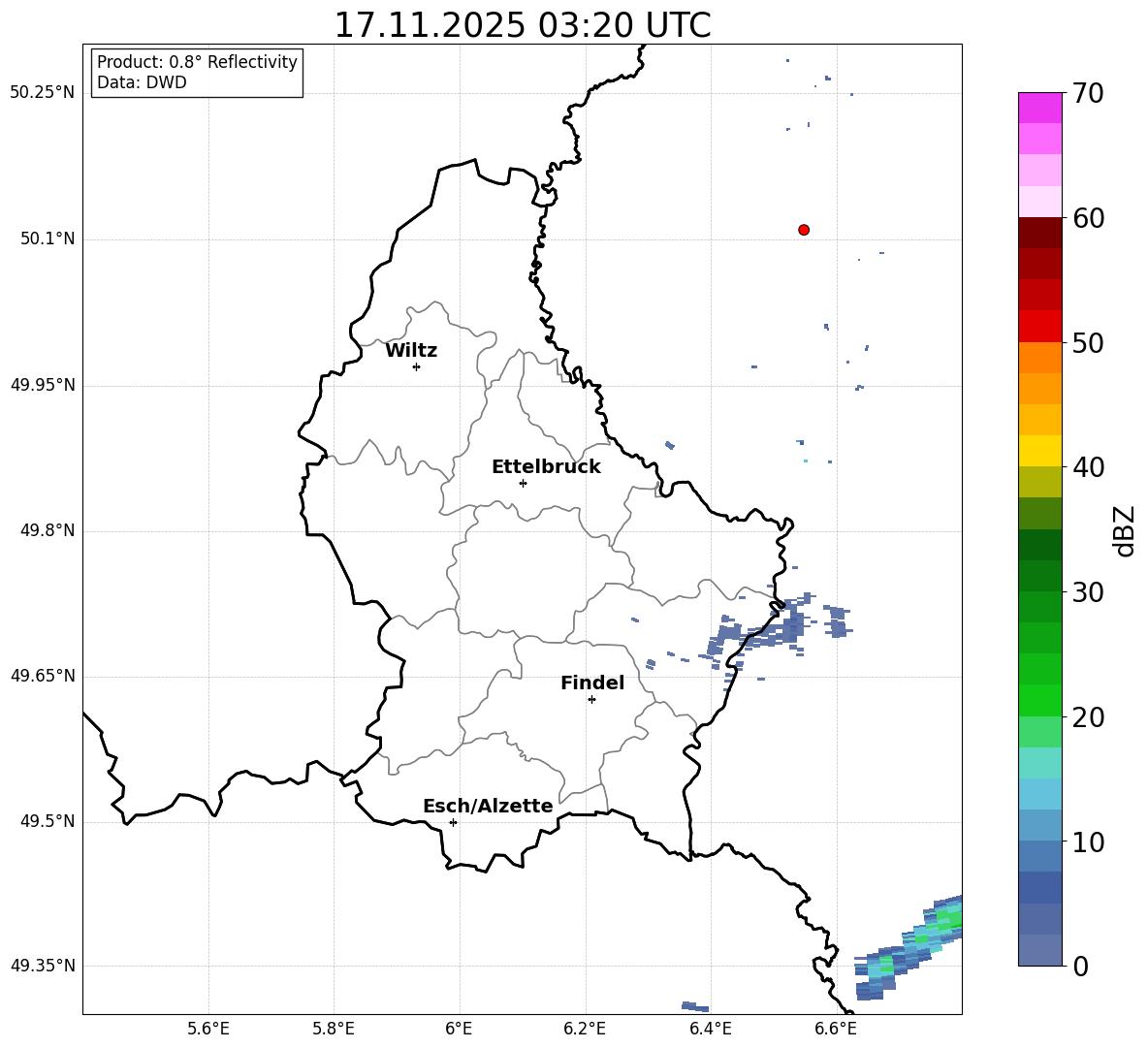This screenshot has height=1048, width=1148.
Task: Click the Data: DWD text
Action: pyautogui.click(x=142, y=82)
